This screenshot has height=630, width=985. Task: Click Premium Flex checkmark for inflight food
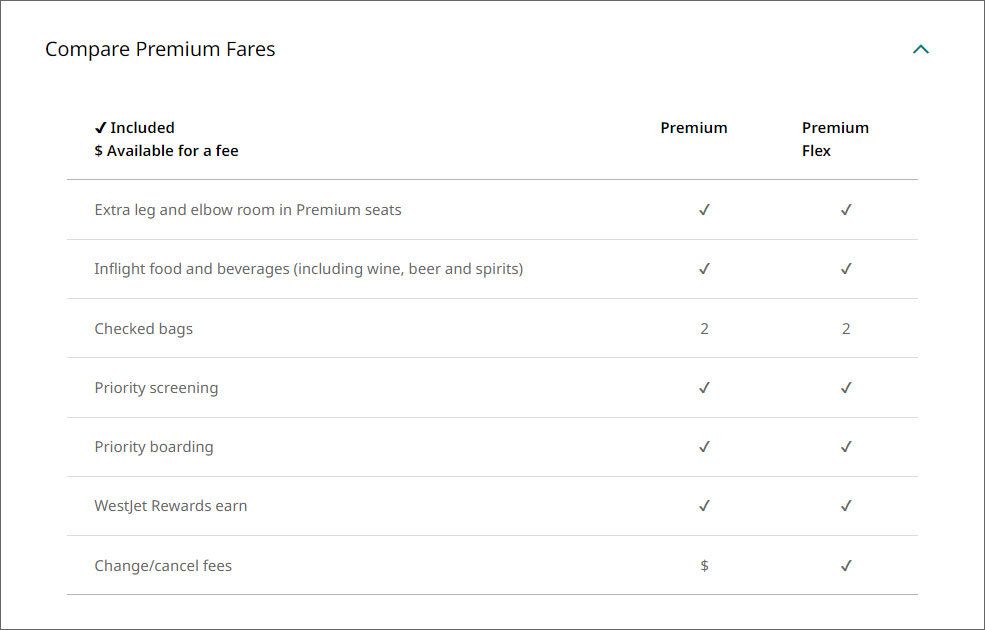[x=846, y=269]
